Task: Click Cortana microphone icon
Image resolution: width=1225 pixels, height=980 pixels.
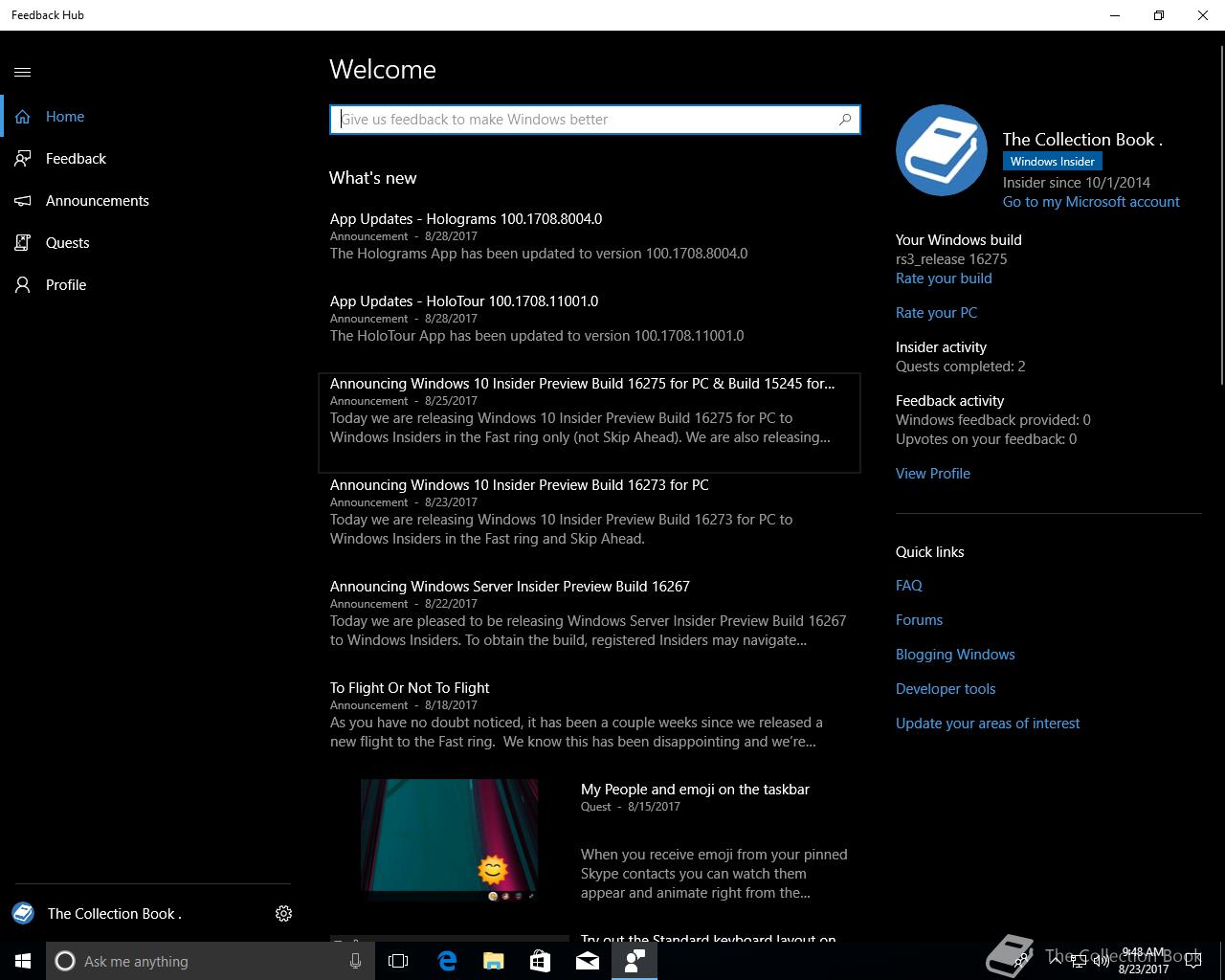Action: (x=355, y=961)
